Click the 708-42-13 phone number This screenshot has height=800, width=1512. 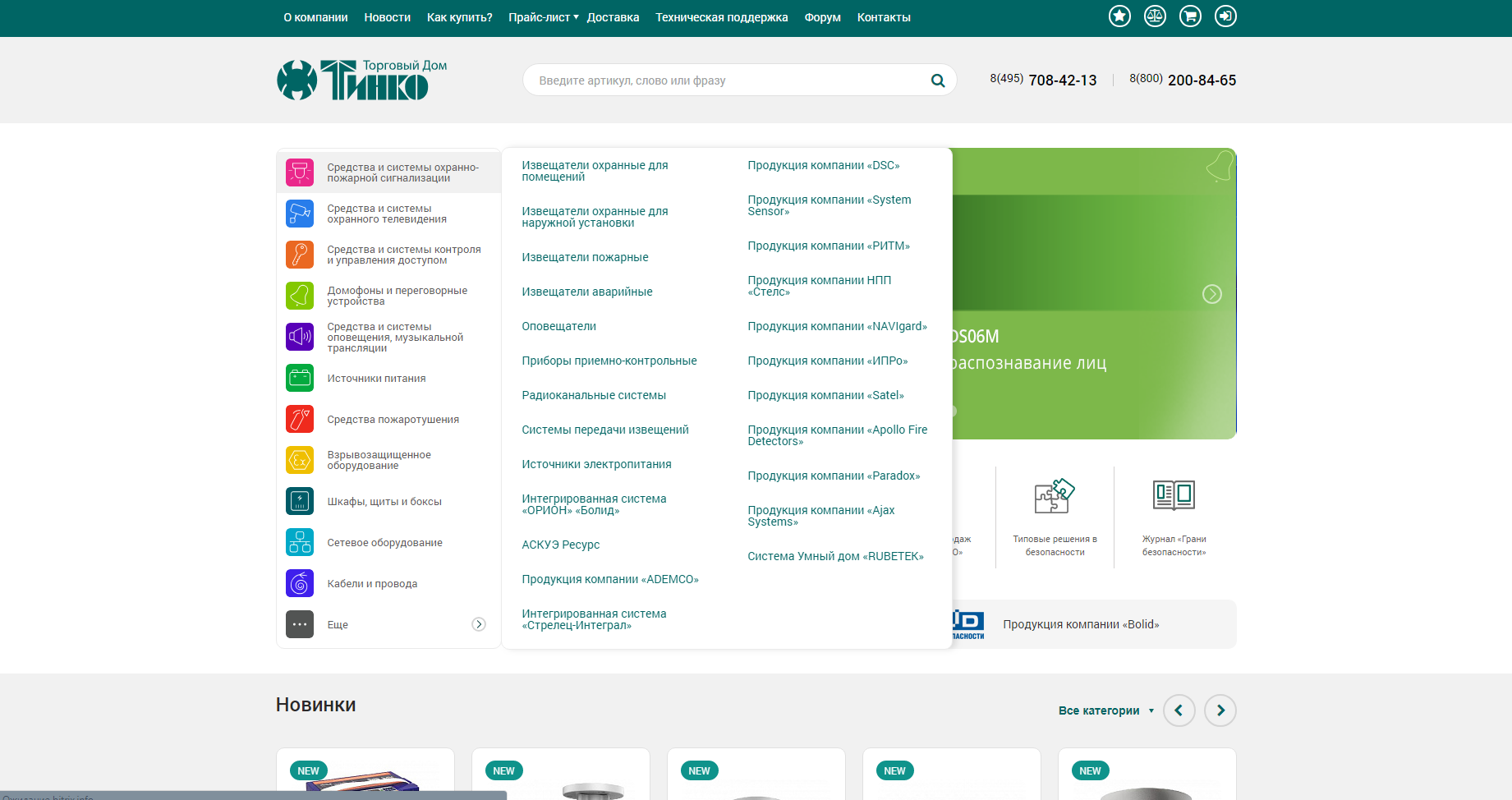1063,80
